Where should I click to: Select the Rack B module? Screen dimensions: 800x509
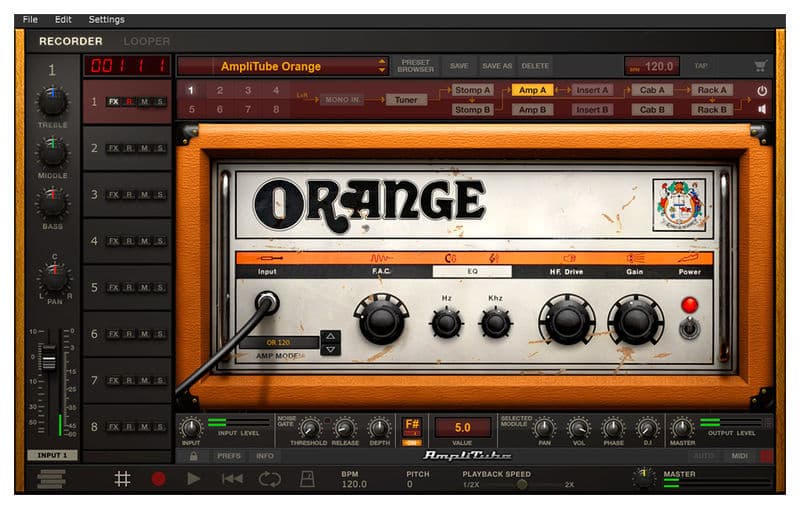(712, 110)
